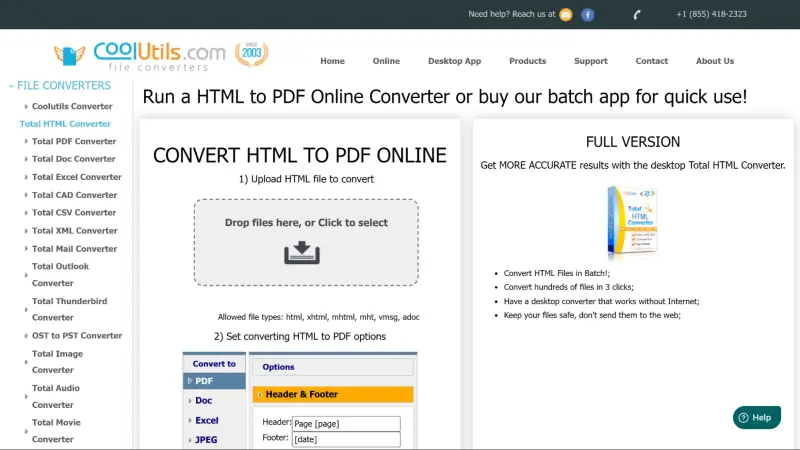Click the question mark Help button

(x=757, y=417)
